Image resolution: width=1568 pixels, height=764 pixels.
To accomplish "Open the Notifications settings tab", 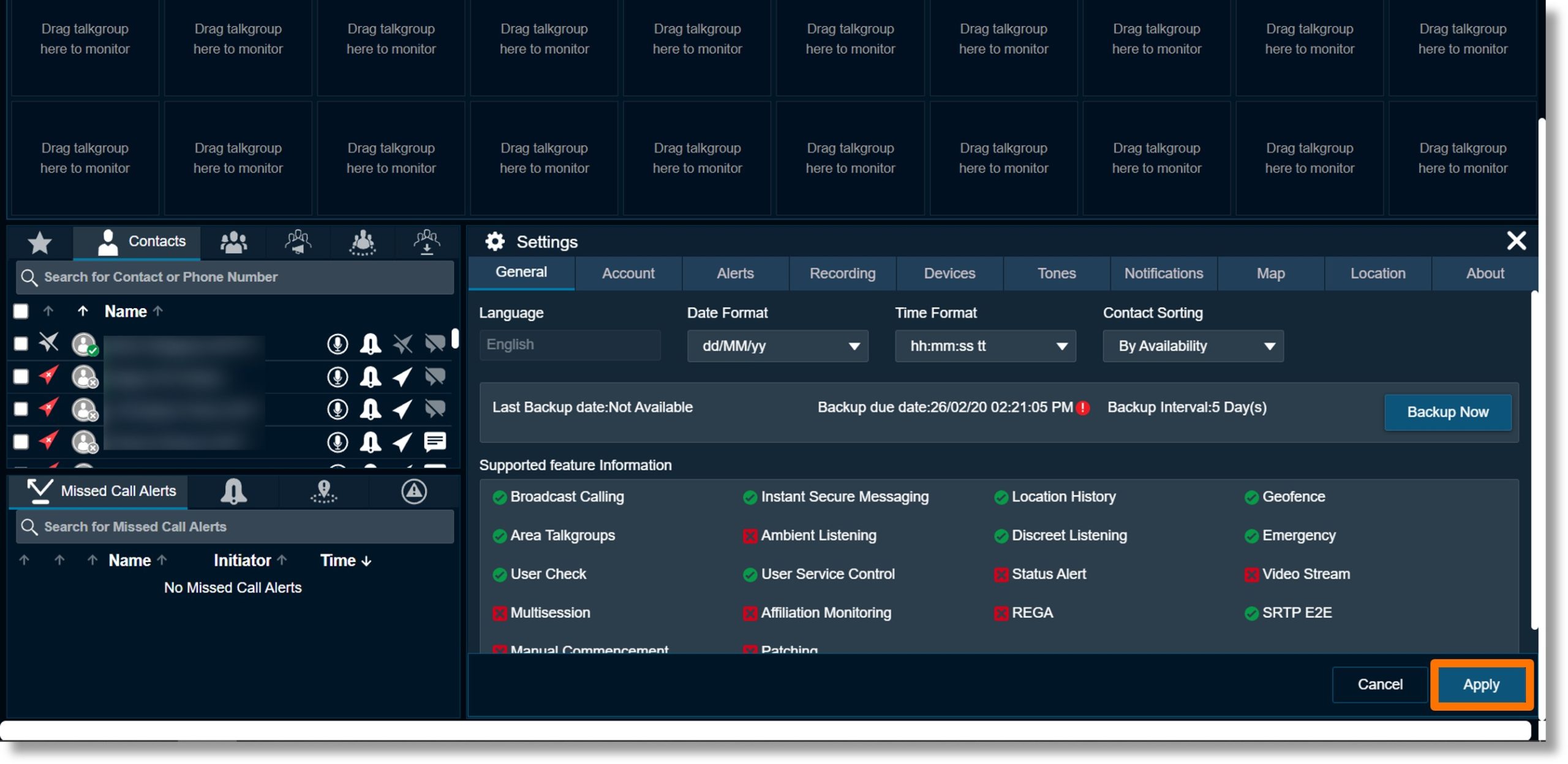I will click(x=1164, y=274).
